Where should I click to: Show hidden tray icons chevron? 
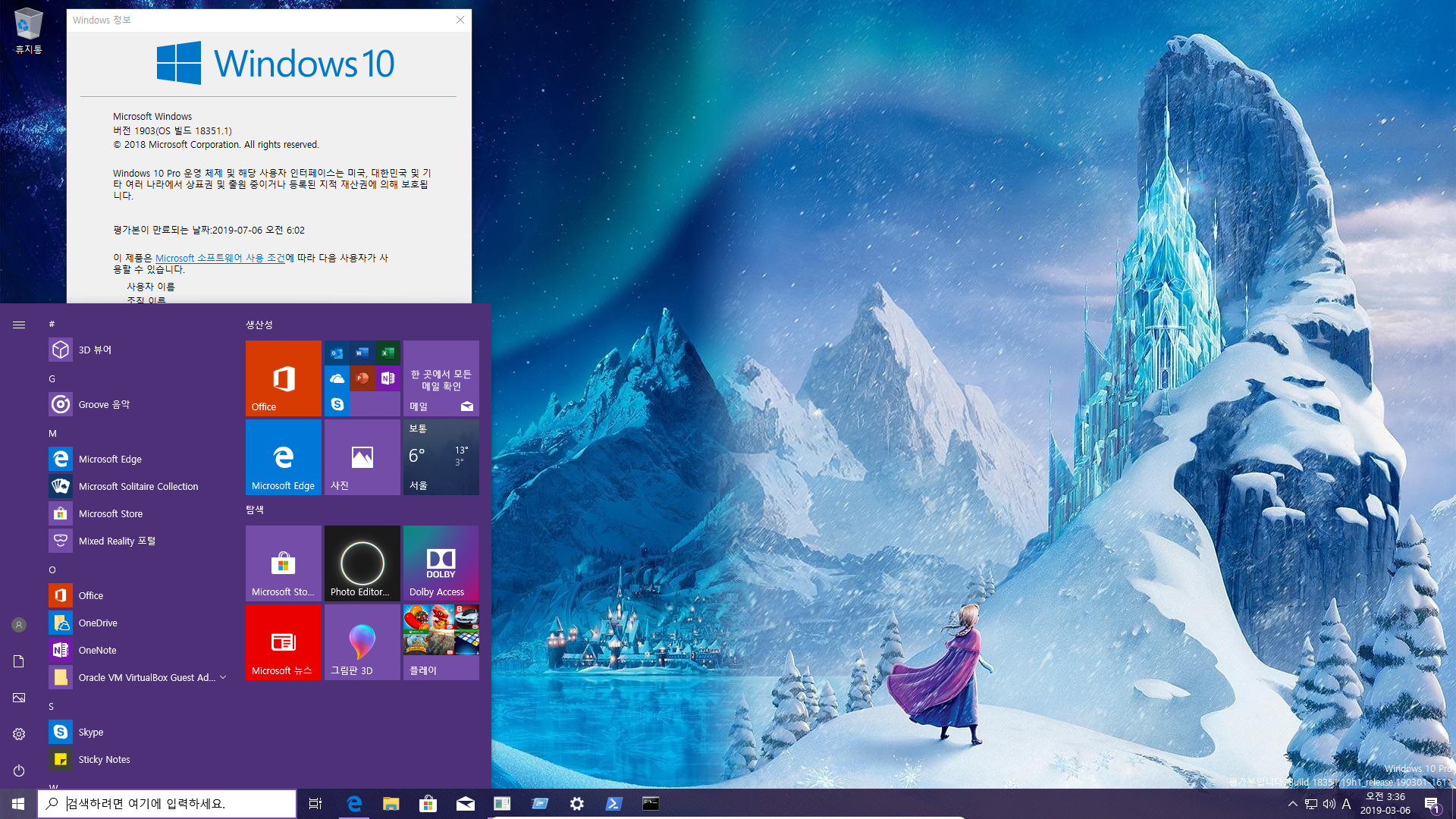1293,804
